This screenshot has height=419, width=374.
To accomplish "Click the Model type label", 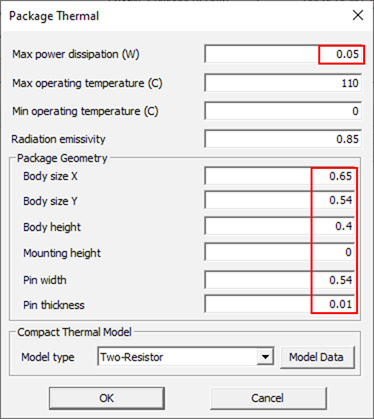I will coord(48,357).
